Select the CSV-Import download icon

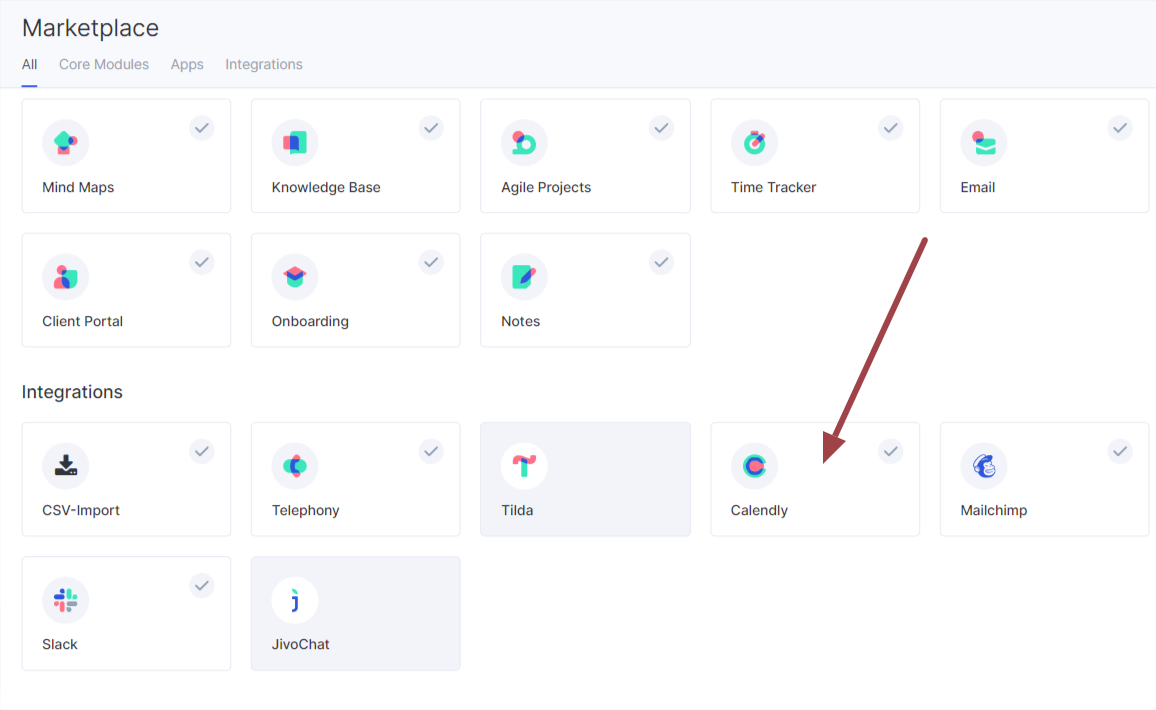[x=66, y=465]
